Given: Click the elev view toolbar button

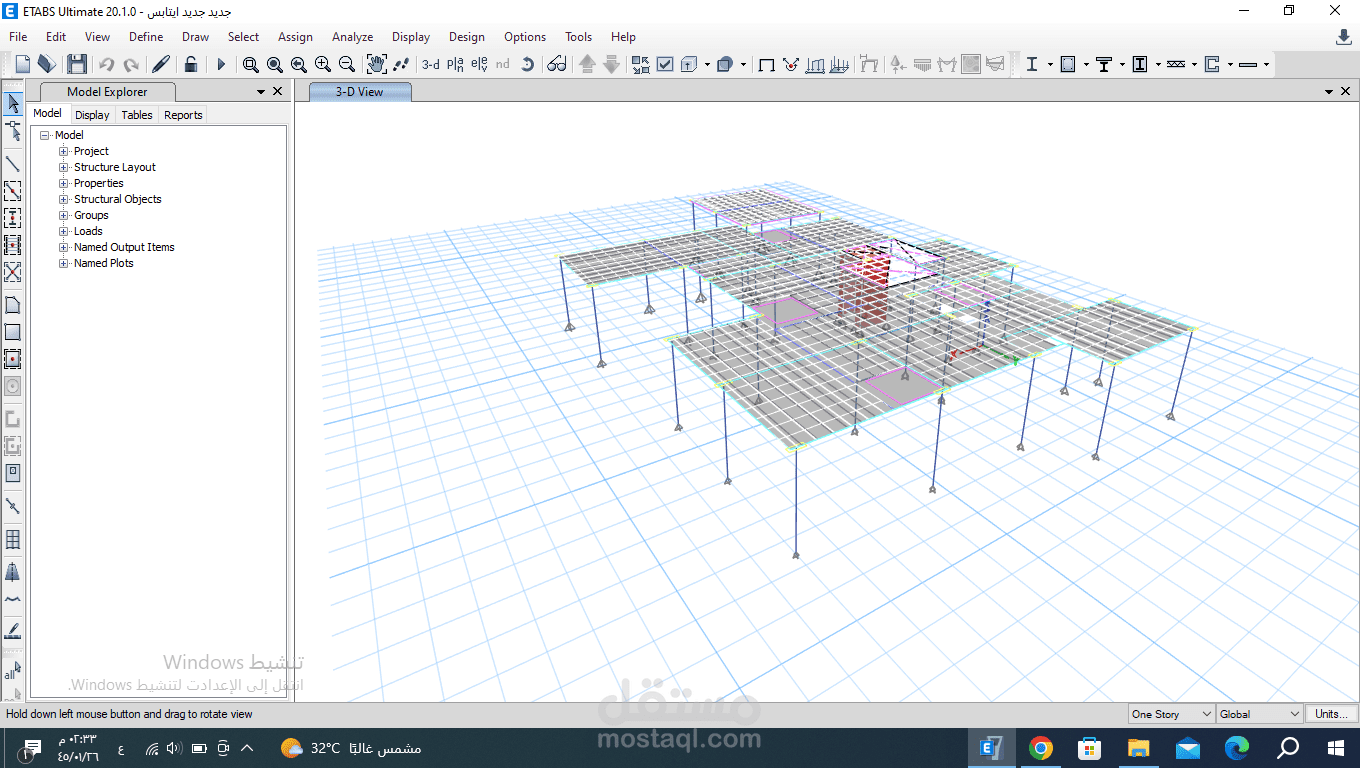Looking at the screenshot, I should 479,64.
